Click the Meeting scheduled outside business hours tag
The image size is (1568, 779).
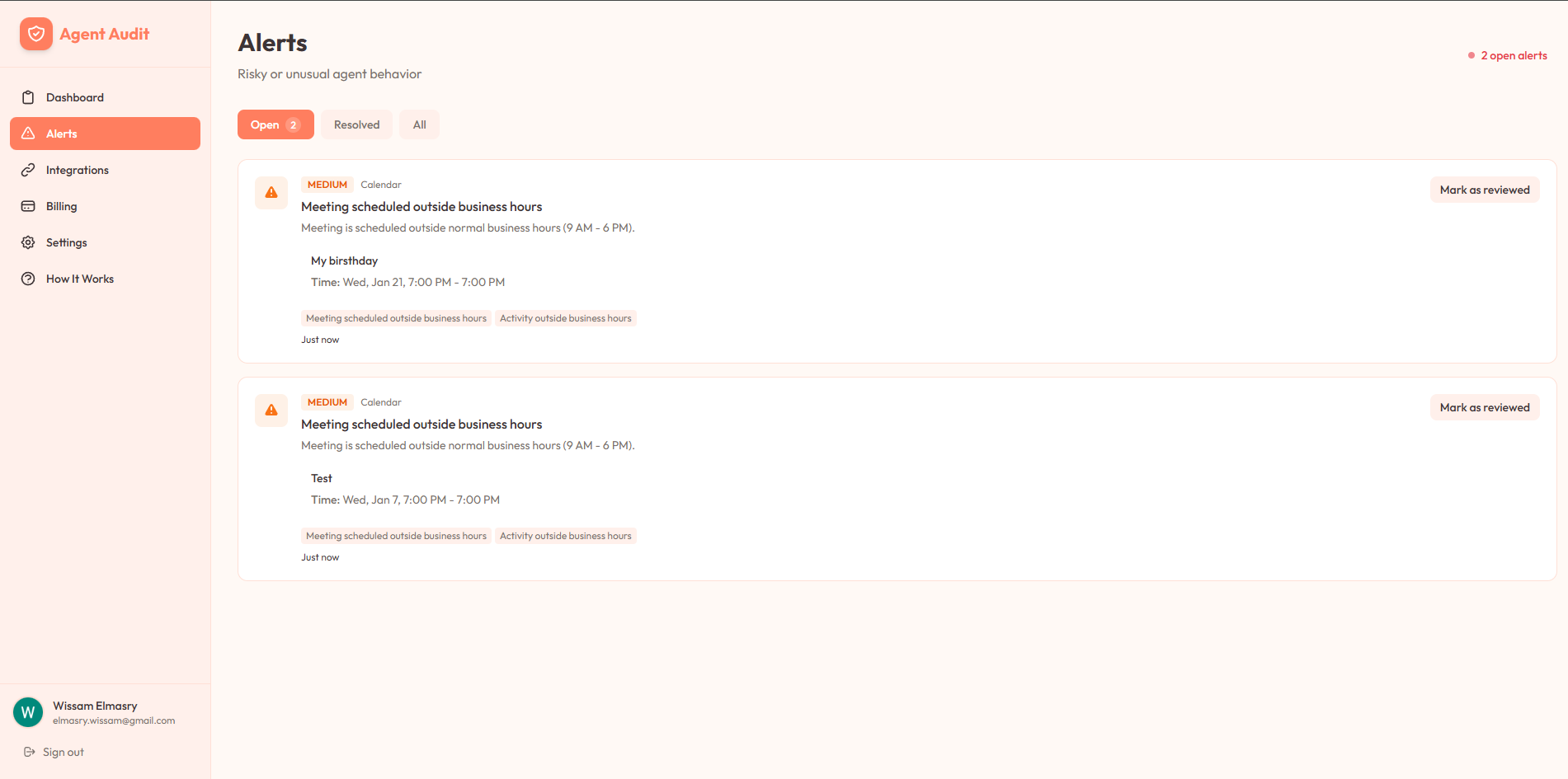395,317
